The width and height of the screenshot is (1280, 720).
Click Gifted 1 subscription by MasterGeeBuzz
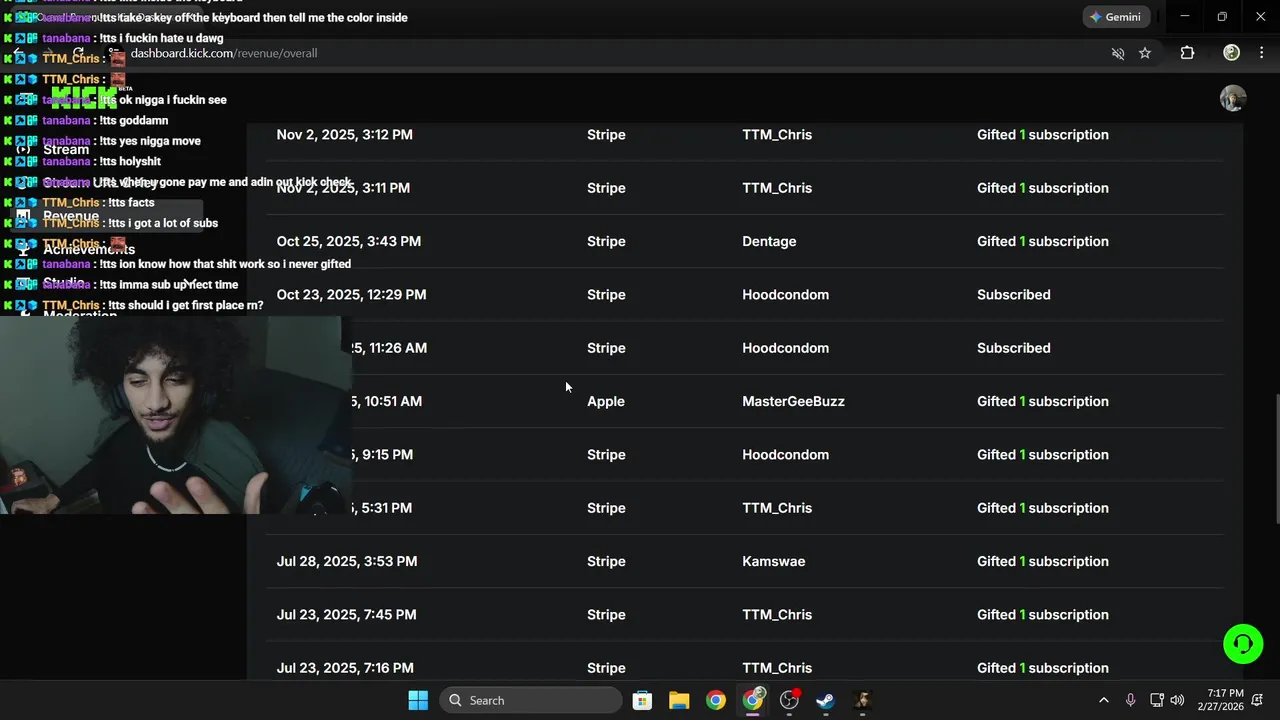[1042, 401]
